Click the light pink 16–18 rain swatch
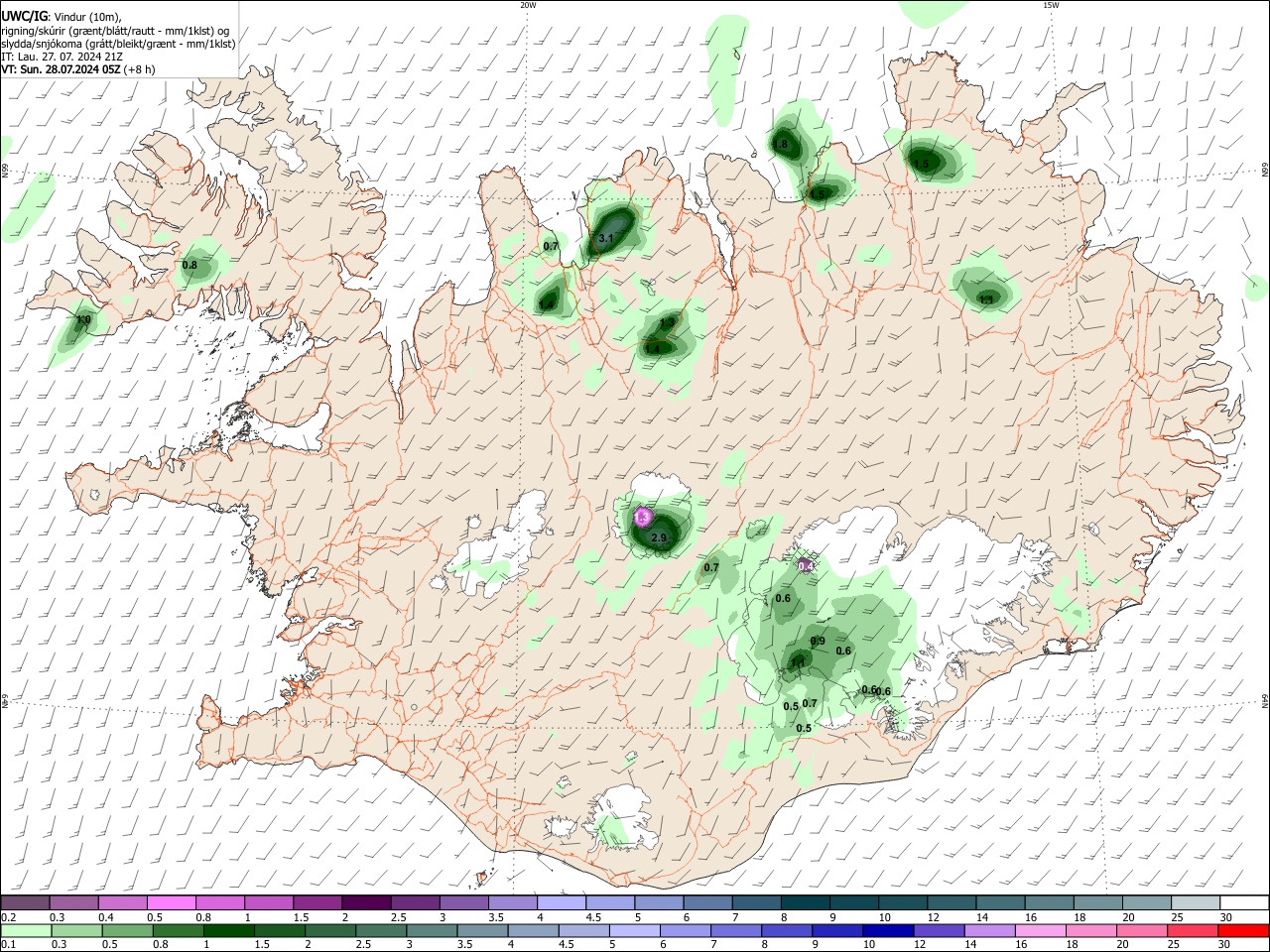 [x=1042, y=930]
